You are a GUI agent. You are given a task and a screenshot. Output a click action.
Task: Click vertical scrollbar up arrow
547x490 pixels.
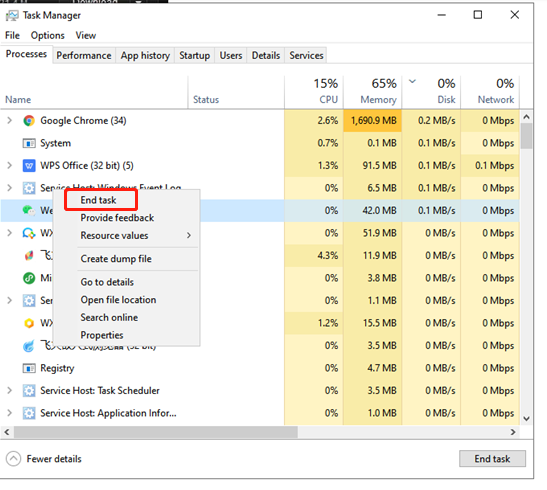[x=526, y=117]
